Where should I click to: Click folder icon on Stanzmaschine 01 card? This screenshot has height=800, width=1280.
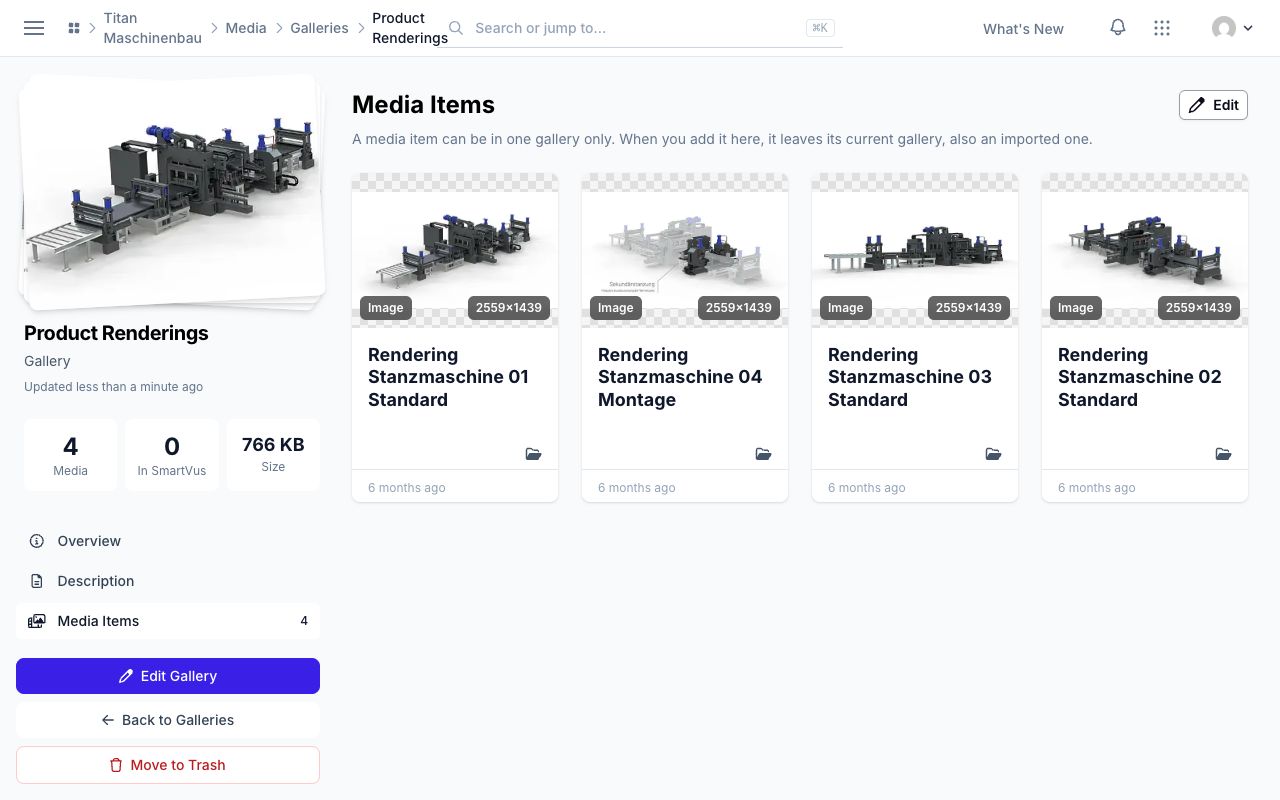coord(534,454)
